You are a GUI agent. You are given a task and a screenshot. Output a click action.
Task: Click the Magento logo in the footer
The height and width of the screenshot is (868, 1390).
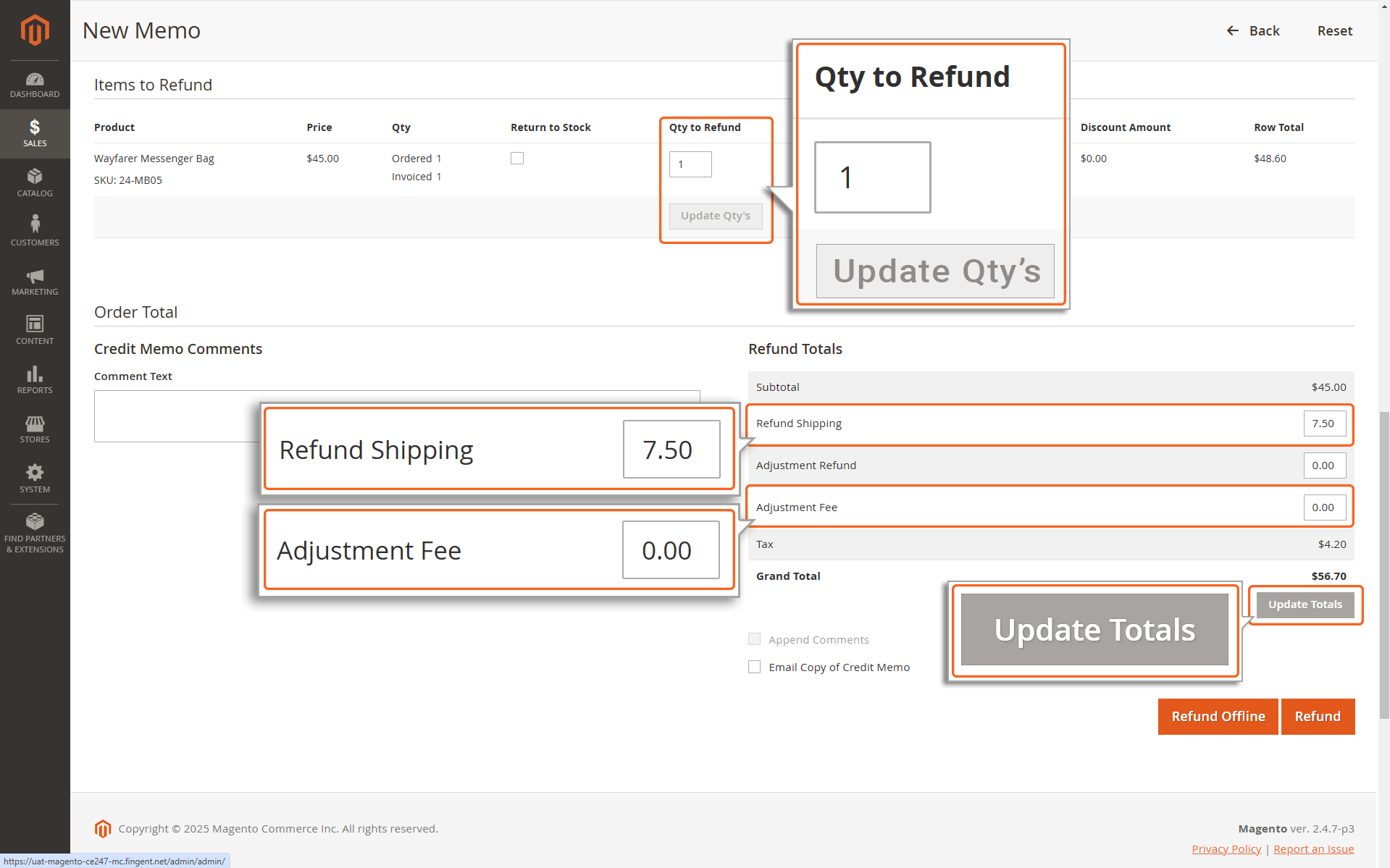pos(103,829)
